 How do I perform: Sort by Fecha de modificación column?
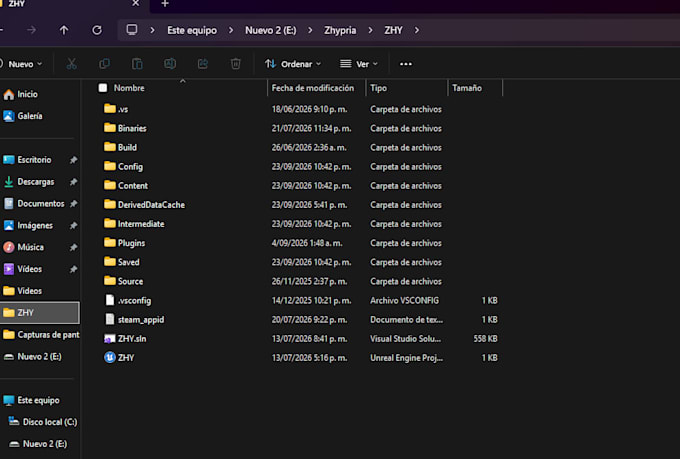coord(313,88)
